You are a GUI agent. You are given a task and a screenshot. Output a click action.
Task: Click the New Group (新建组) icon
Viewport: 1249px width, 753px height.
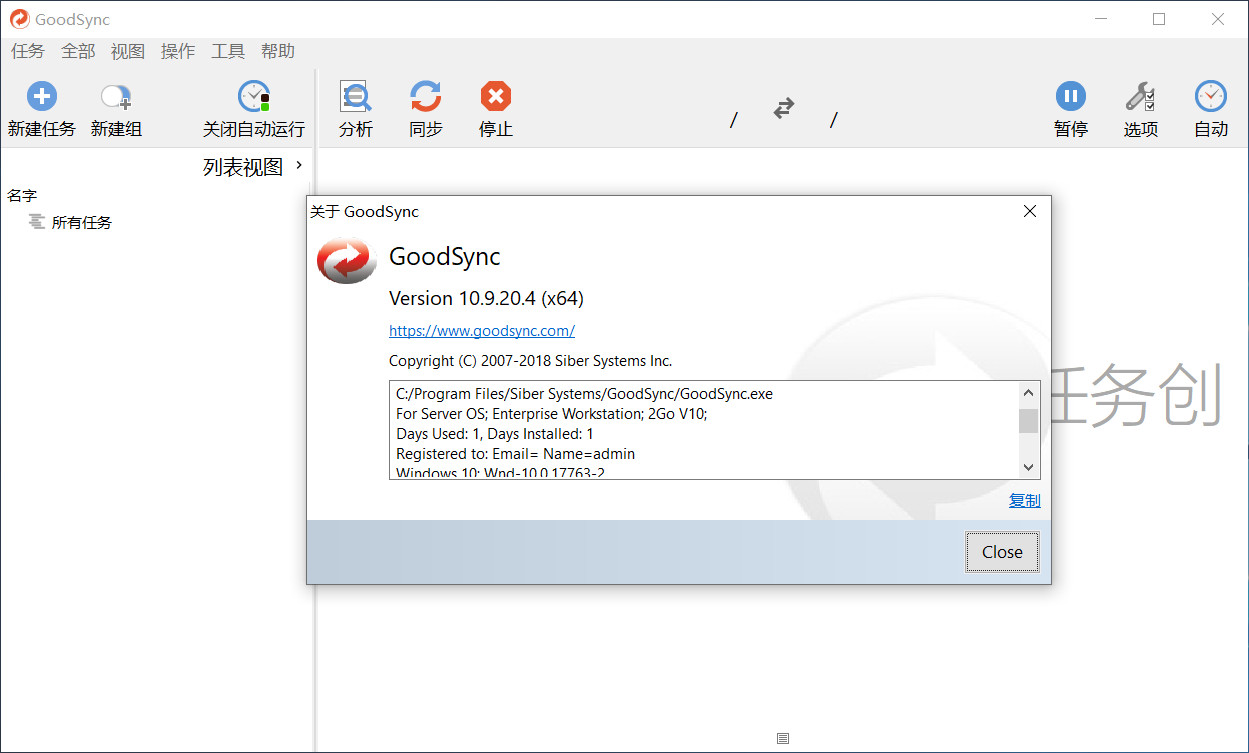(116, 97)
